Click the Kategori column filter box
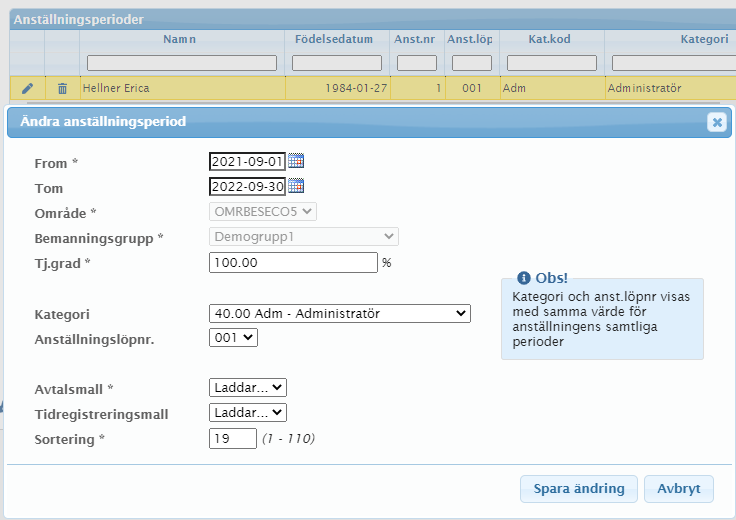The width and height of the screenshot is (736, 520). pyautogui.click(x=672, y=63)
